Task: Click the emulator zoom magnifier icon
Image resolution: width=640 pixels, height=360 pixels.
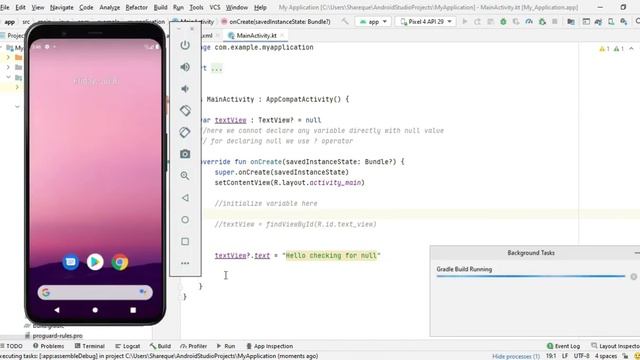Action: tap(185, 176)
